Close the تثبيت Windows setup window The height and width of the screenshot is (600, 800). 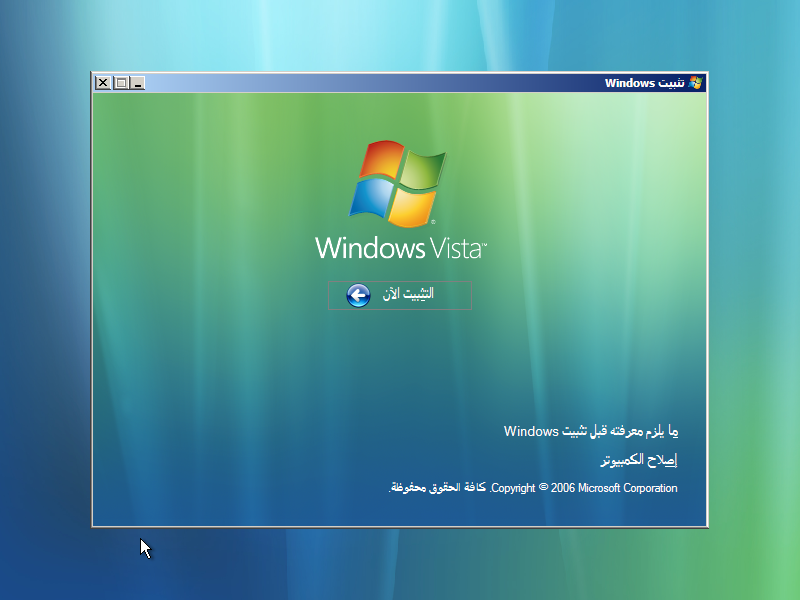[x=103, y=83]
